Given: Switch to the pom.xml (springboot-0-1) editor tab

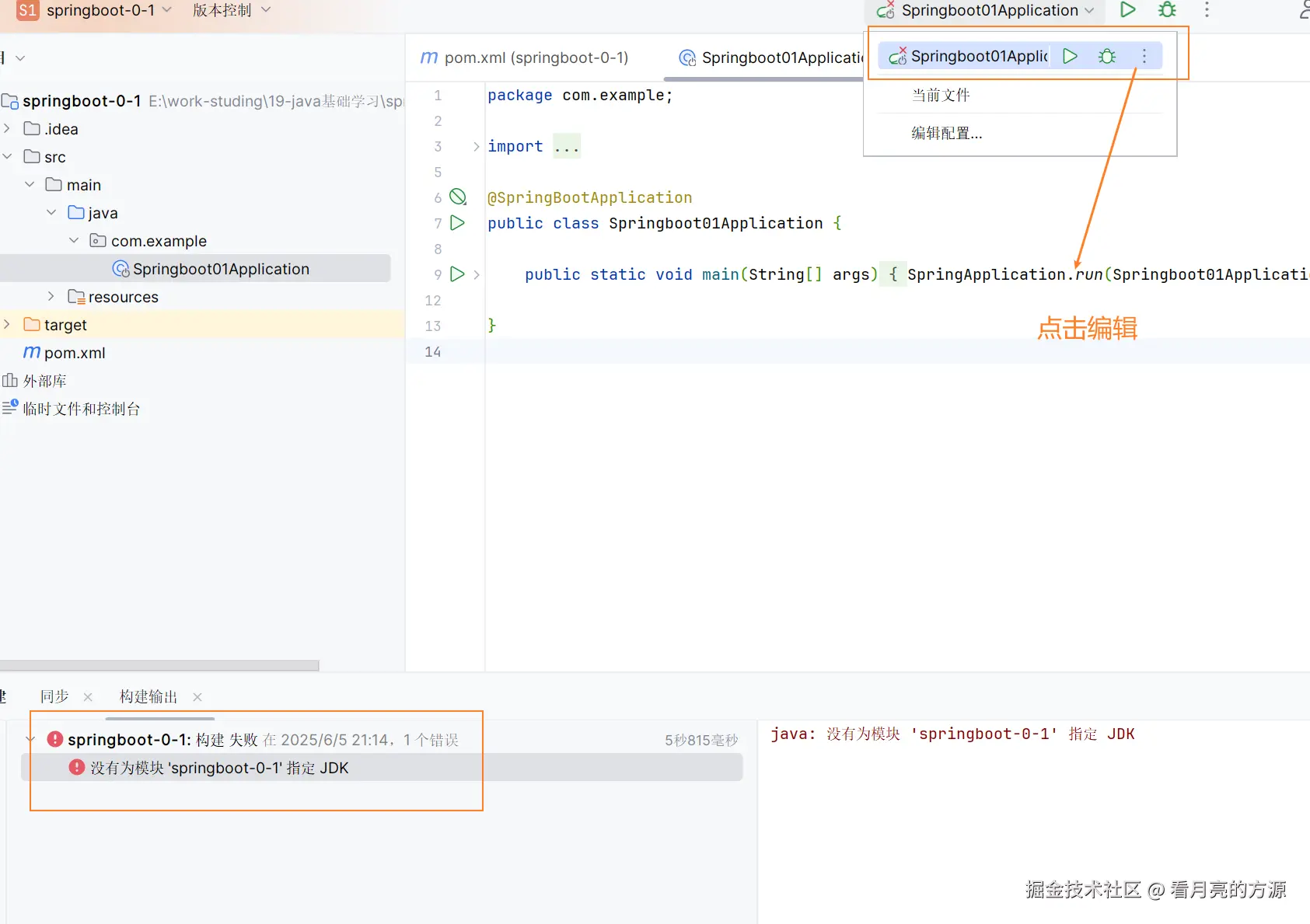Looking at the screenshot, I should [524, 58].
